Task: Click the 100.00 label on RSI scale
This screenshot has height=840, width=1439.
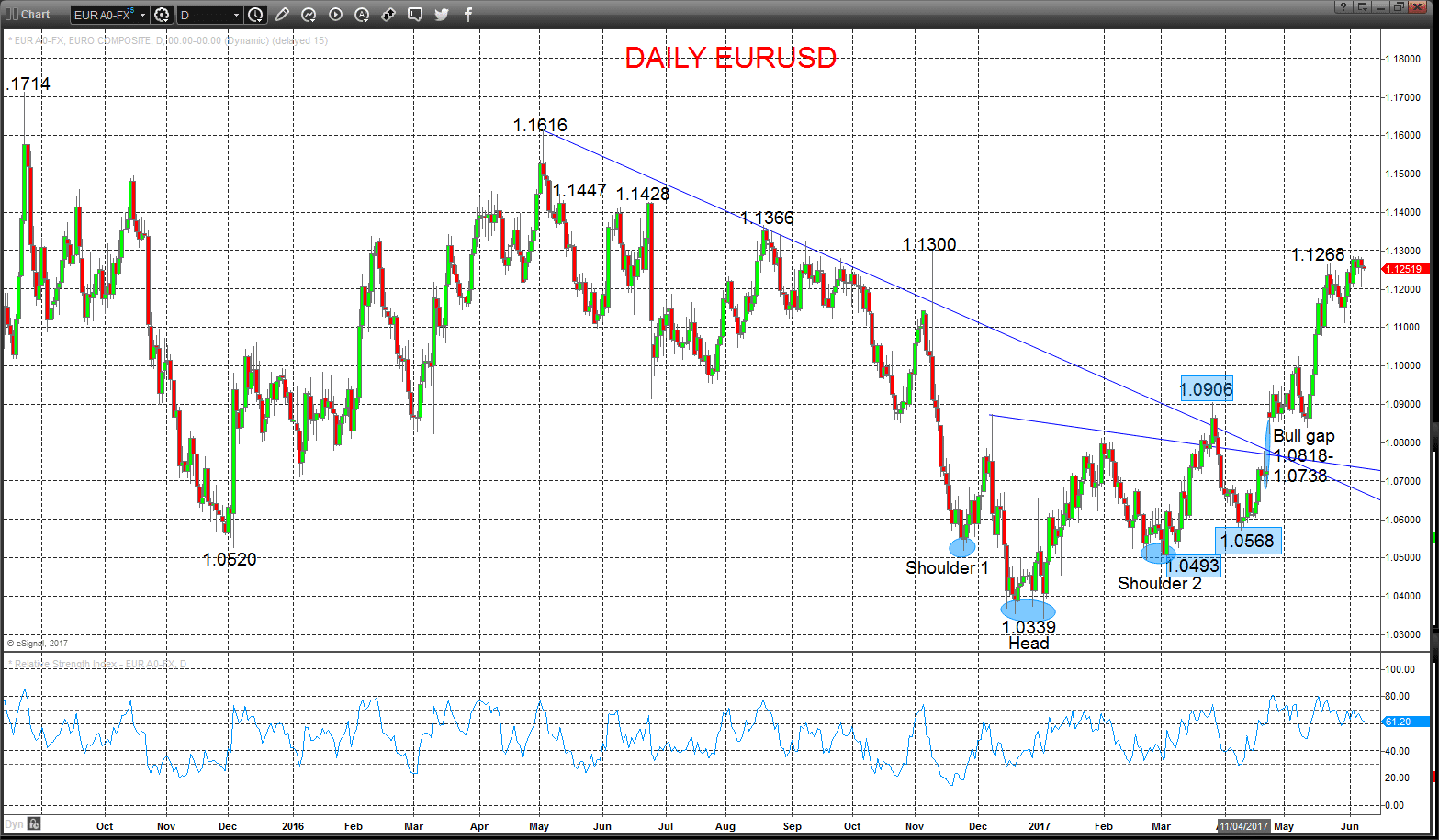Action: (1400, 669)
